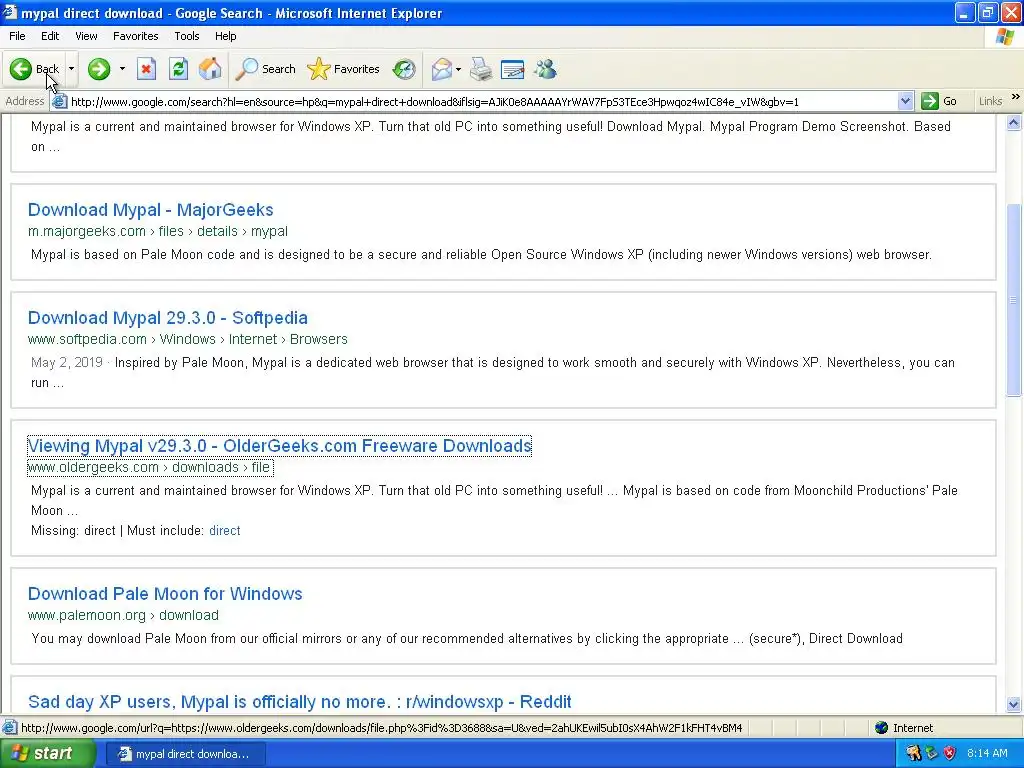The height and width of the screenshot is (768, 1024).
Task: Click the 8:14 AM clock
Action: (987, 753)
